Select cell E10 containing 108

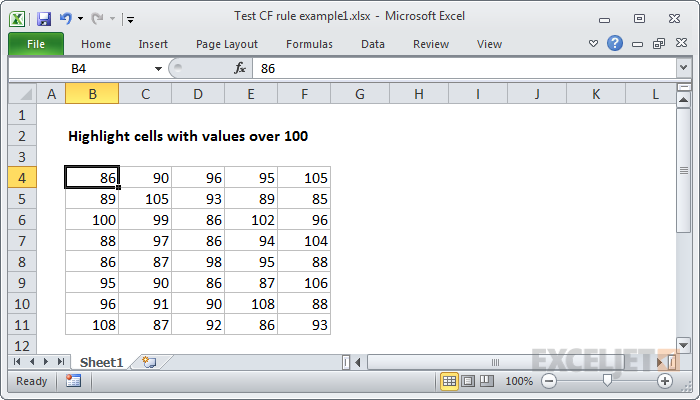pyautogui.click(x=251, y=304)
